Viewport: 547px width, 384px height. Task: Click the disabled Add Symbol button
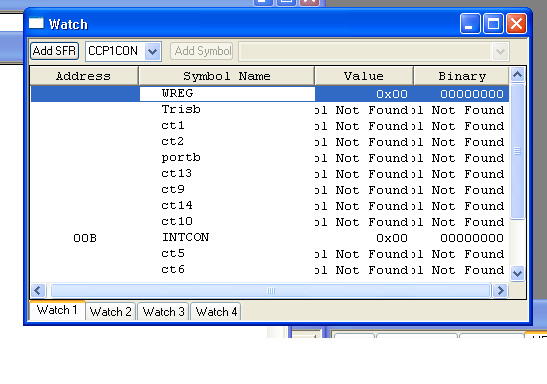pyautogui.click(x=202, y=51)
